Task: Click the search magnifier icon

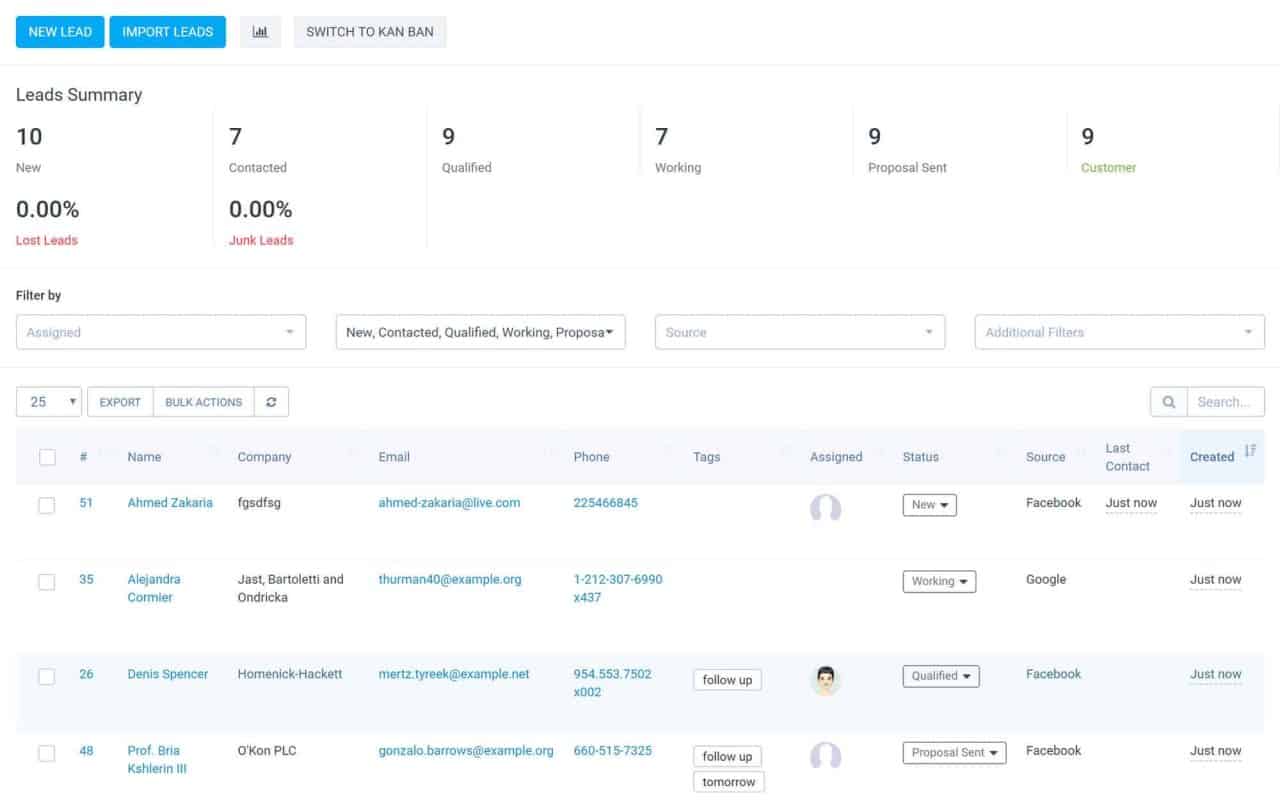Action: coord(1168,402)
